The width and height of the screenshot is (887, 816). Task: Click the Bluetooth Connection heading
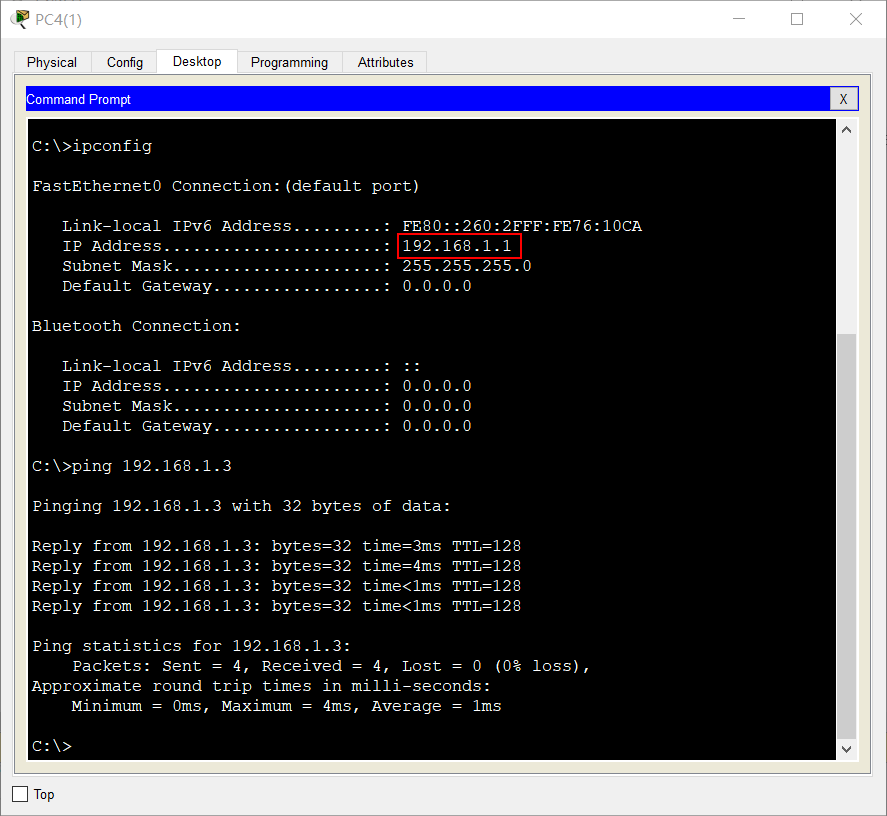click(136, 327)
